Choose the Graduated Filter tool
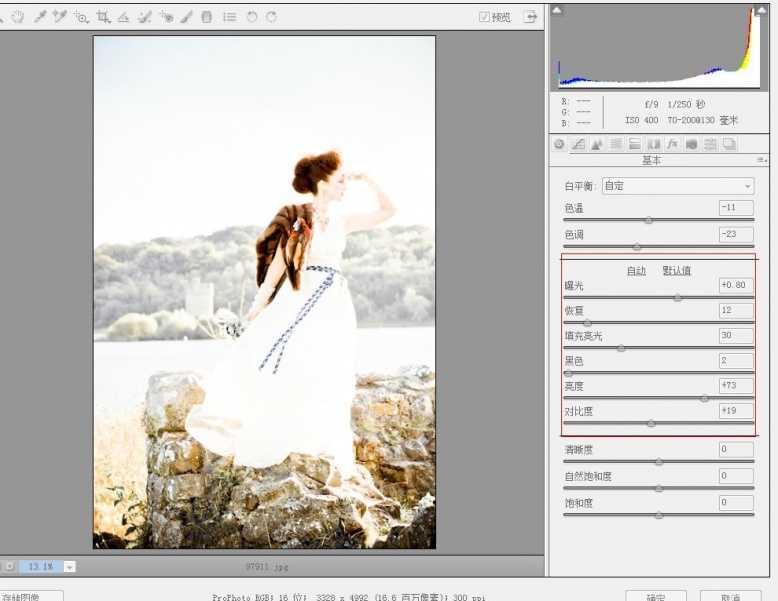778x601 pixels. (207, 17)
